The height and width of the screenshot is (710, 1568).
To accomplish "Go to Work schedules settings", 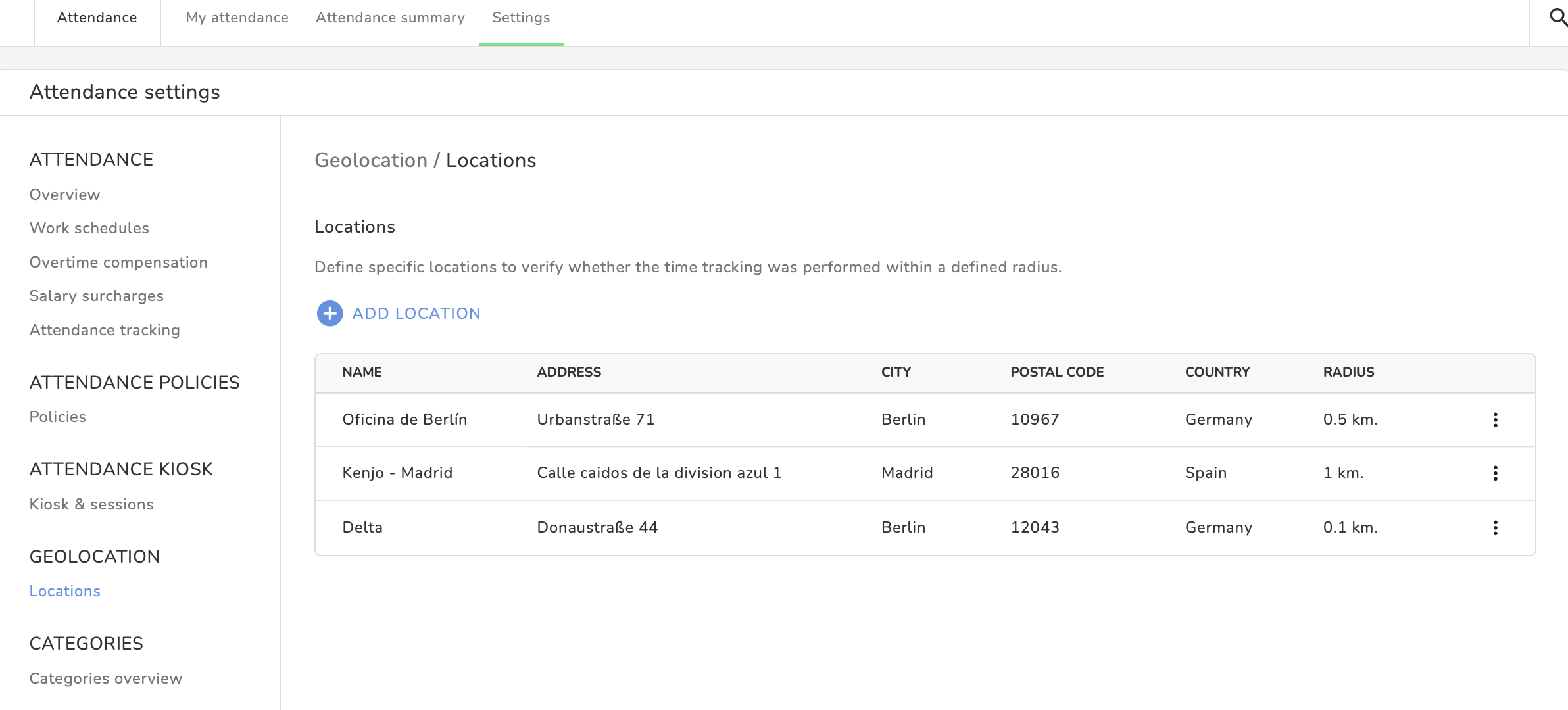I will [x=89, y=228].
